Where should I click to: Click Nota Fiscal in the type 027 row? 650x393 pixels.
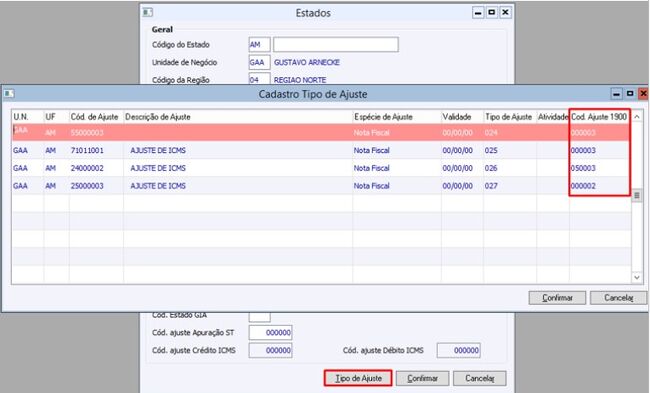click(x=371, y=186)
